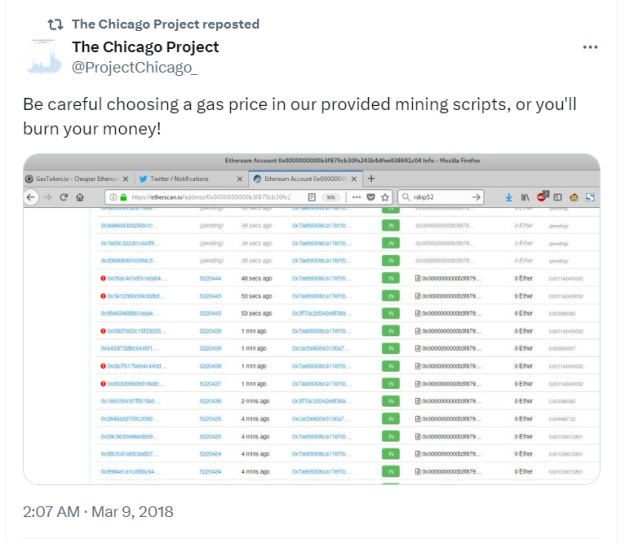Click the Firefox home icon

point(80,197)
